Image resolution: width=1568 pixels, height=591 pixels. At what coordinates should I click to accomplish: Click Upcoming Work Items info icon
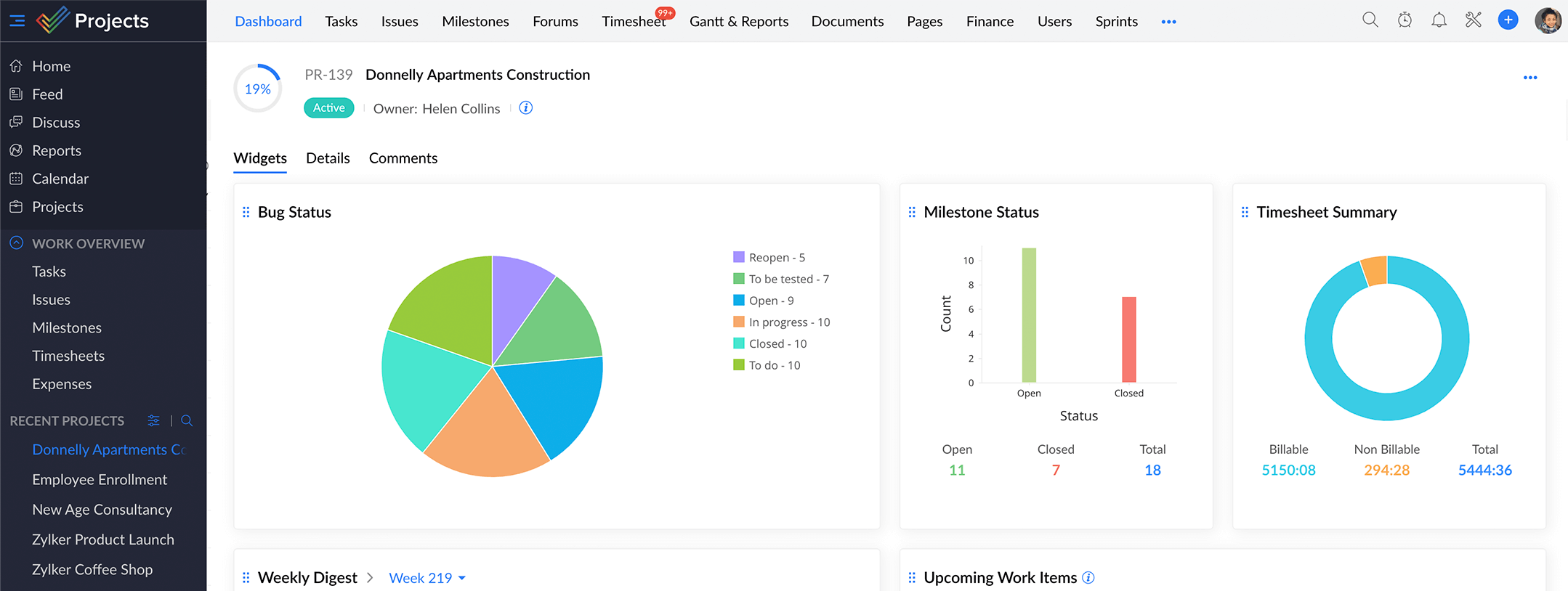1088,577
